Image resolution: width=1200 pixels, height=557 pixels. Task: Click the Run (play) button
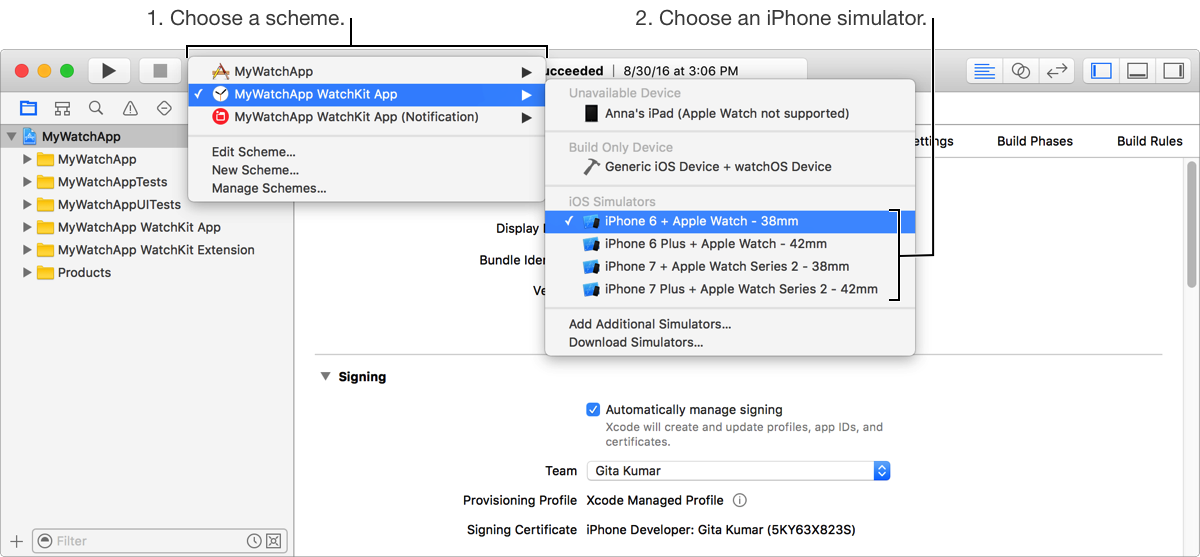(x=109, y=71)
